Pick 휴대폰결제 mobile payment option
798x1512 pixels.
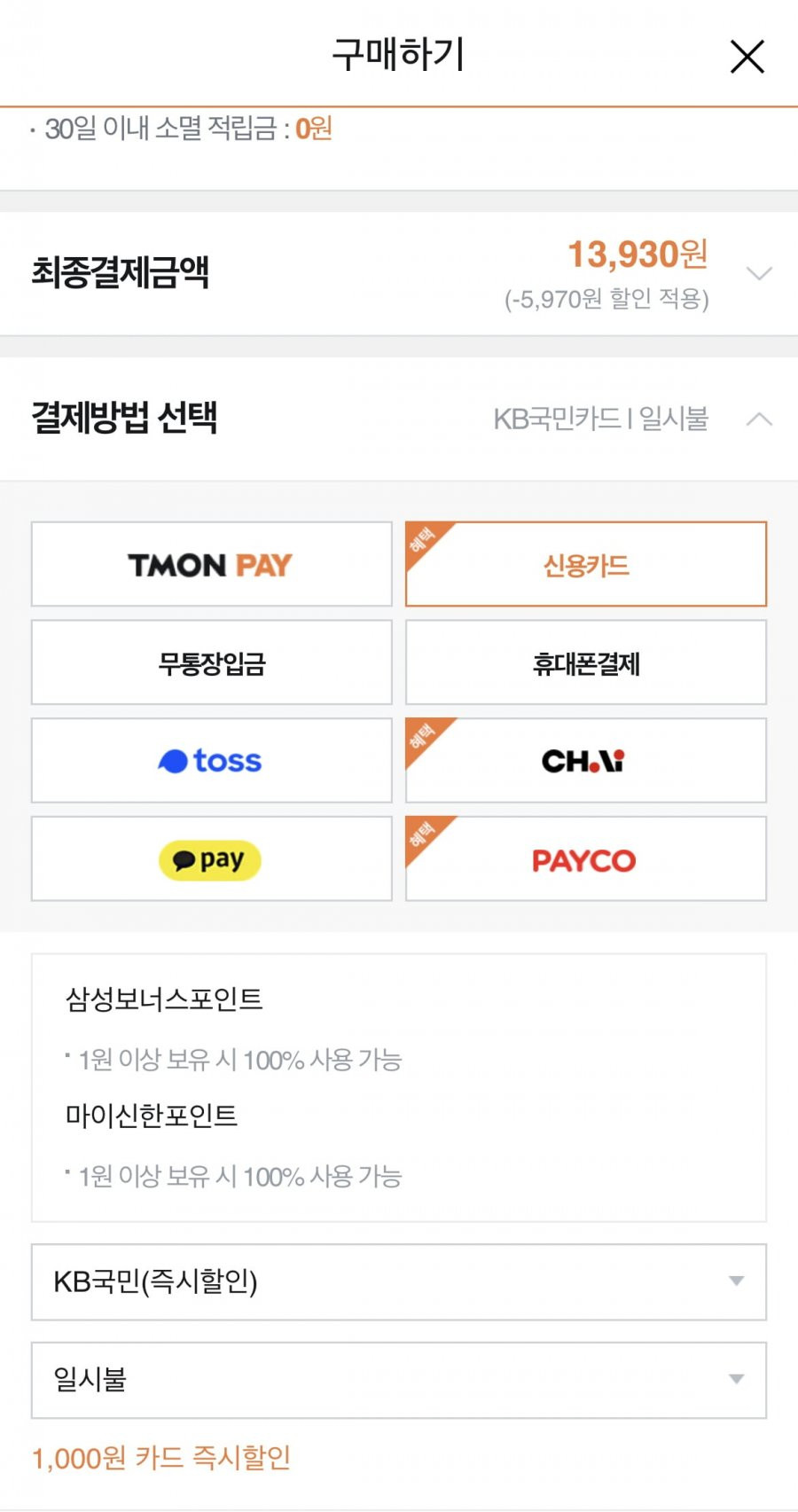click(x=586, y=662)
